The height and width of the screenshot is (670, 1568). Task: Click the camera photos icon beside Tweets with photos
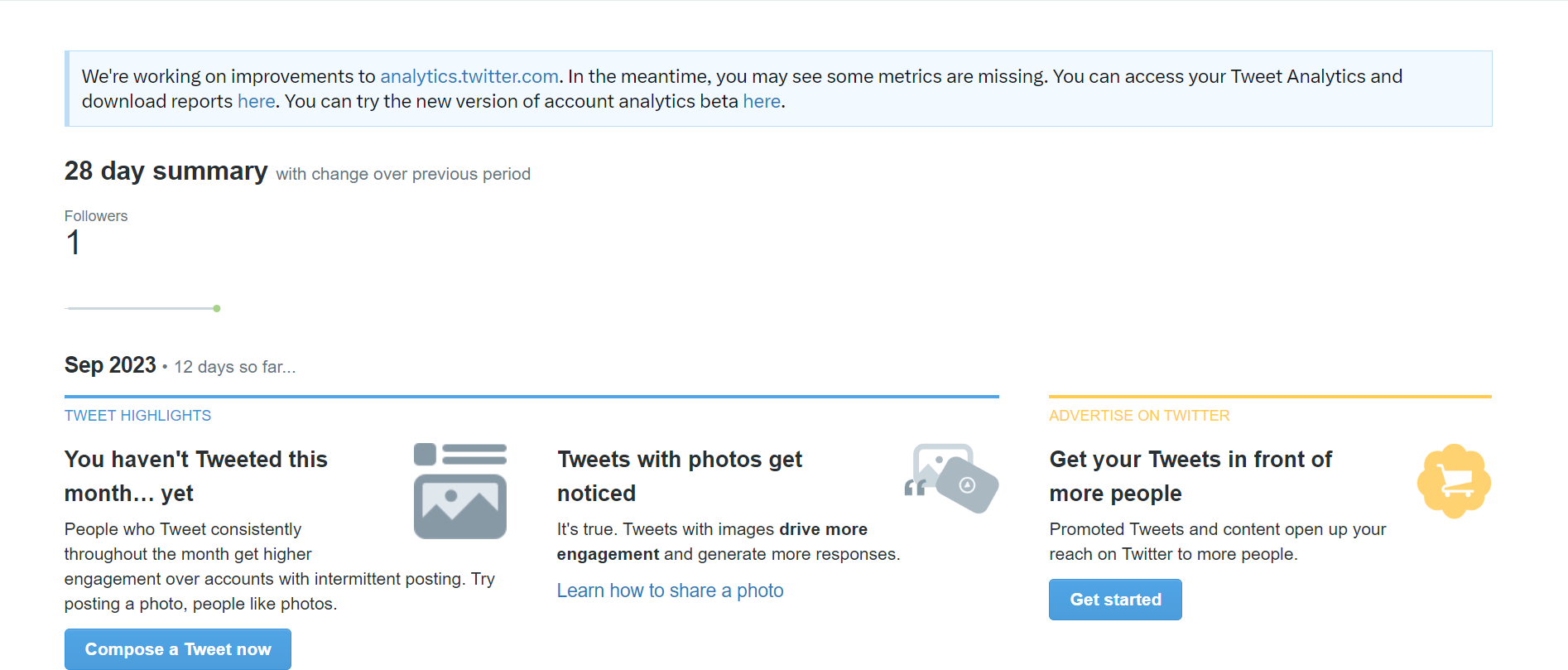point(950,478)
